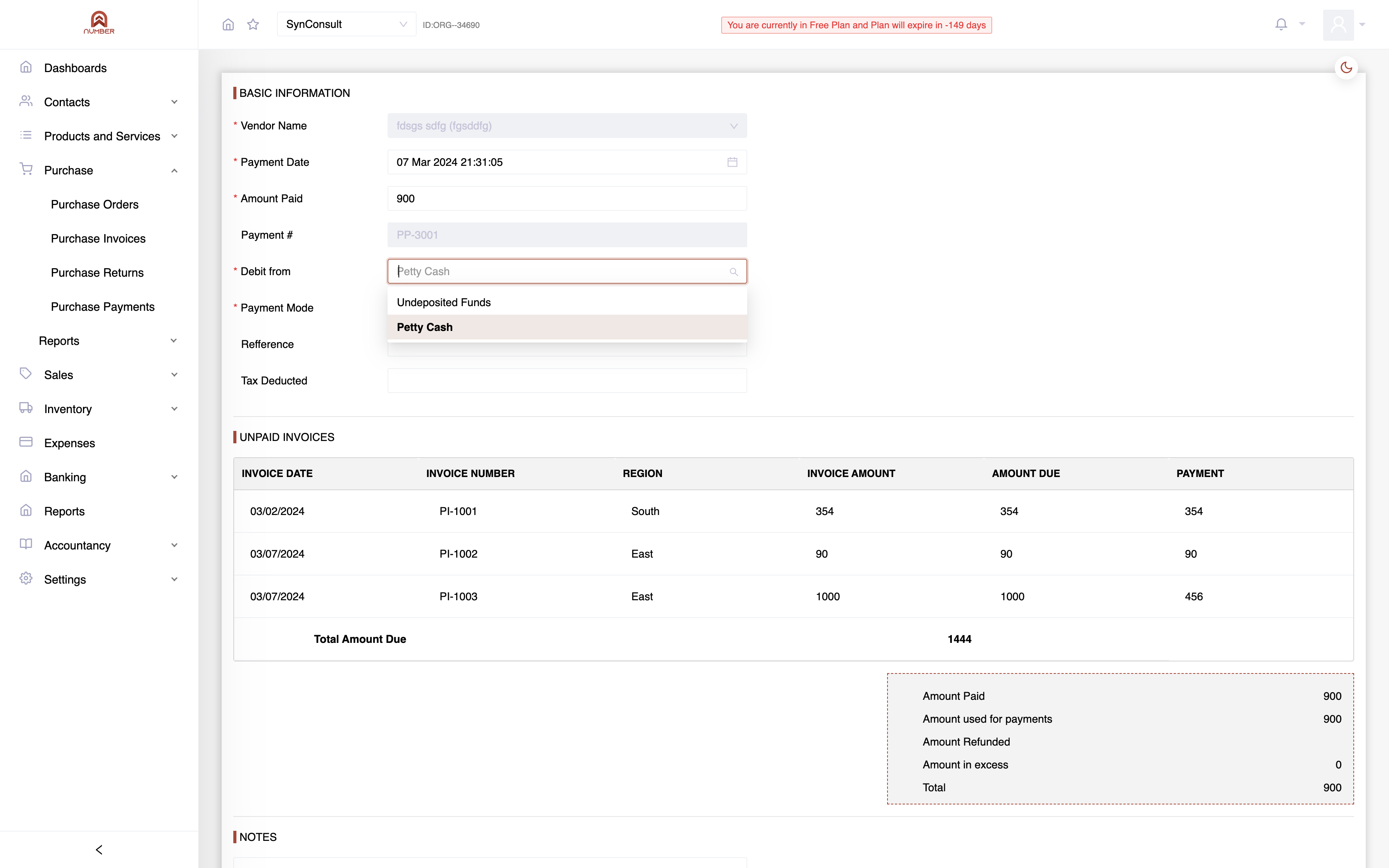Click the Inventory truck icon
The height and width of the screenshot is (868, 1389).
[x=26, y=408]
